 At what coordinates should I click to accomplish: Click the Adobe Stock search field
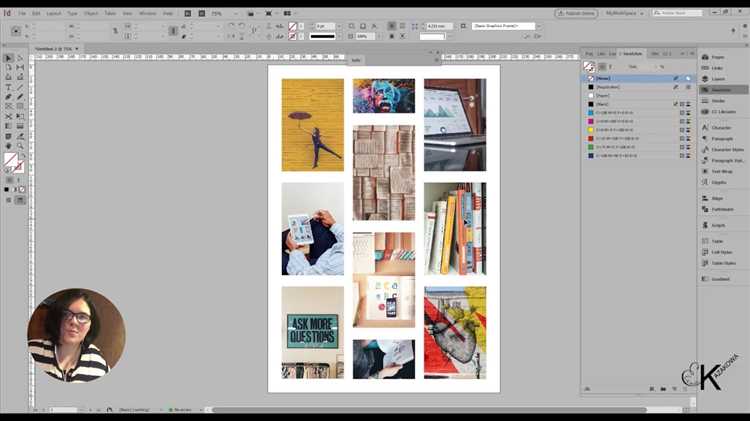pos(678,13)
